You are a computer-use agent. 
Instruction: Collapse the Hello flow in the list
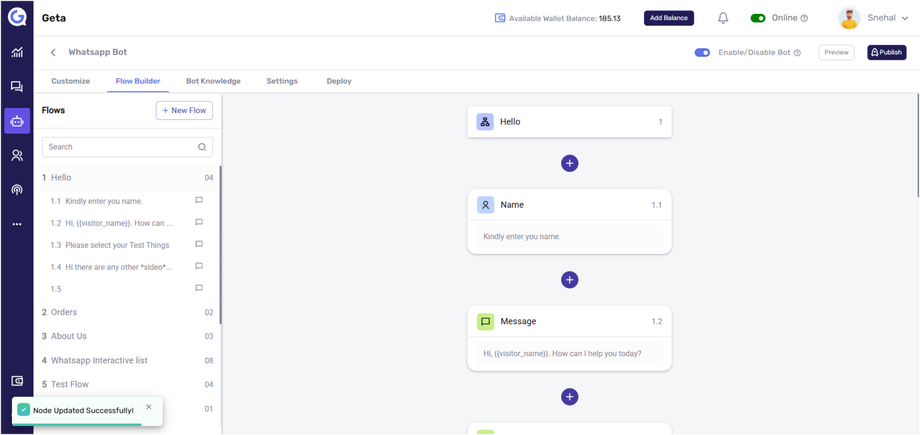click(127, 177)
